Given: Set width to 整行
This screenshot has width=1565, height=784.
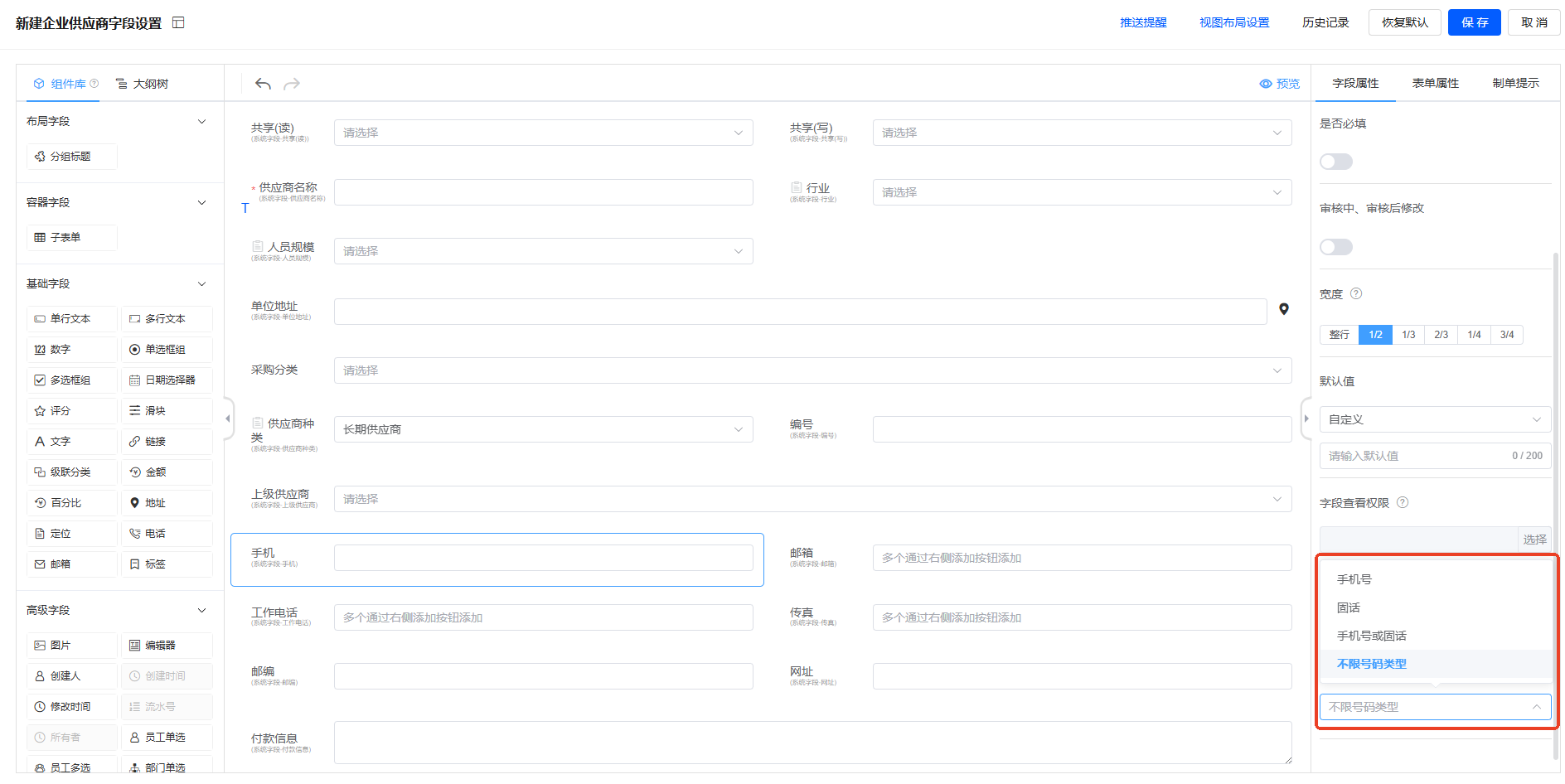Looking at the screenshot, I should pyautogui.click(x=1340, y=335).
